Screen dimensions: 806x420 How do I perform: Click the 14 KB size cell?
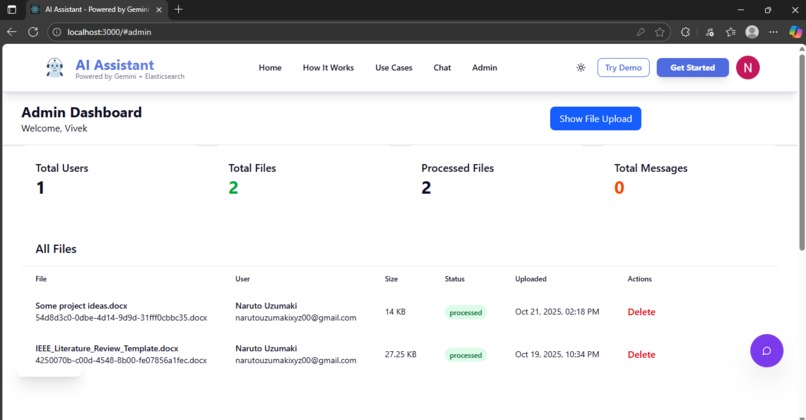(x=395, y=312)
